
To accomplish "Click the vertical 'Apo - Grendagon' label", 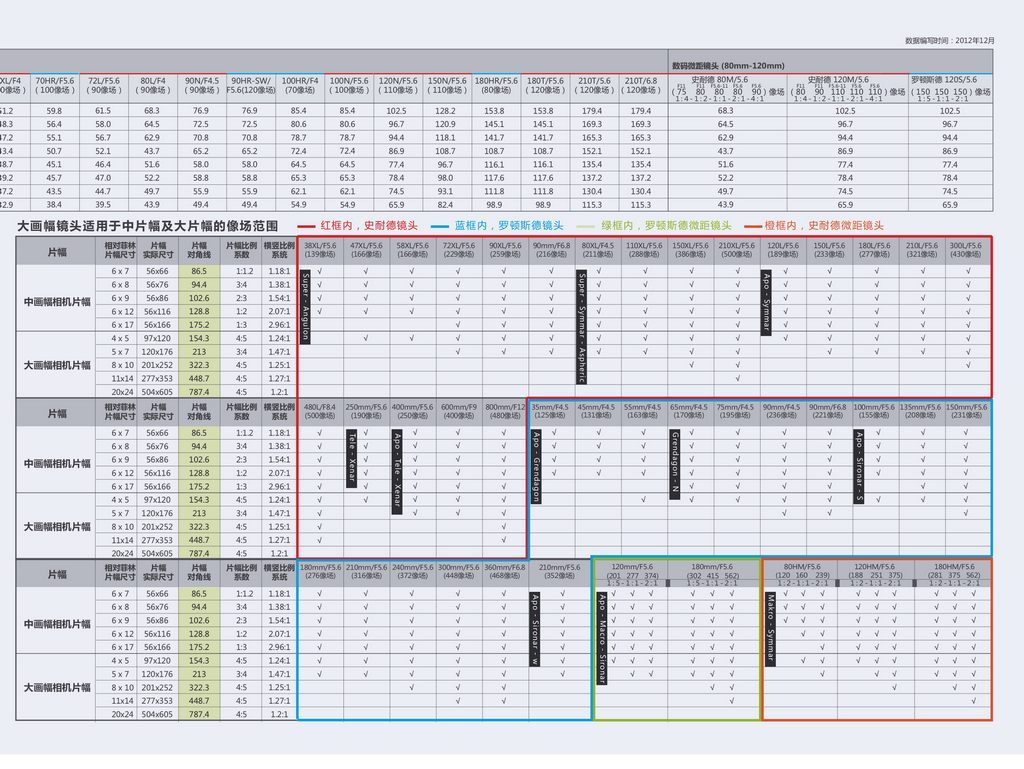I will click(536, 467).
